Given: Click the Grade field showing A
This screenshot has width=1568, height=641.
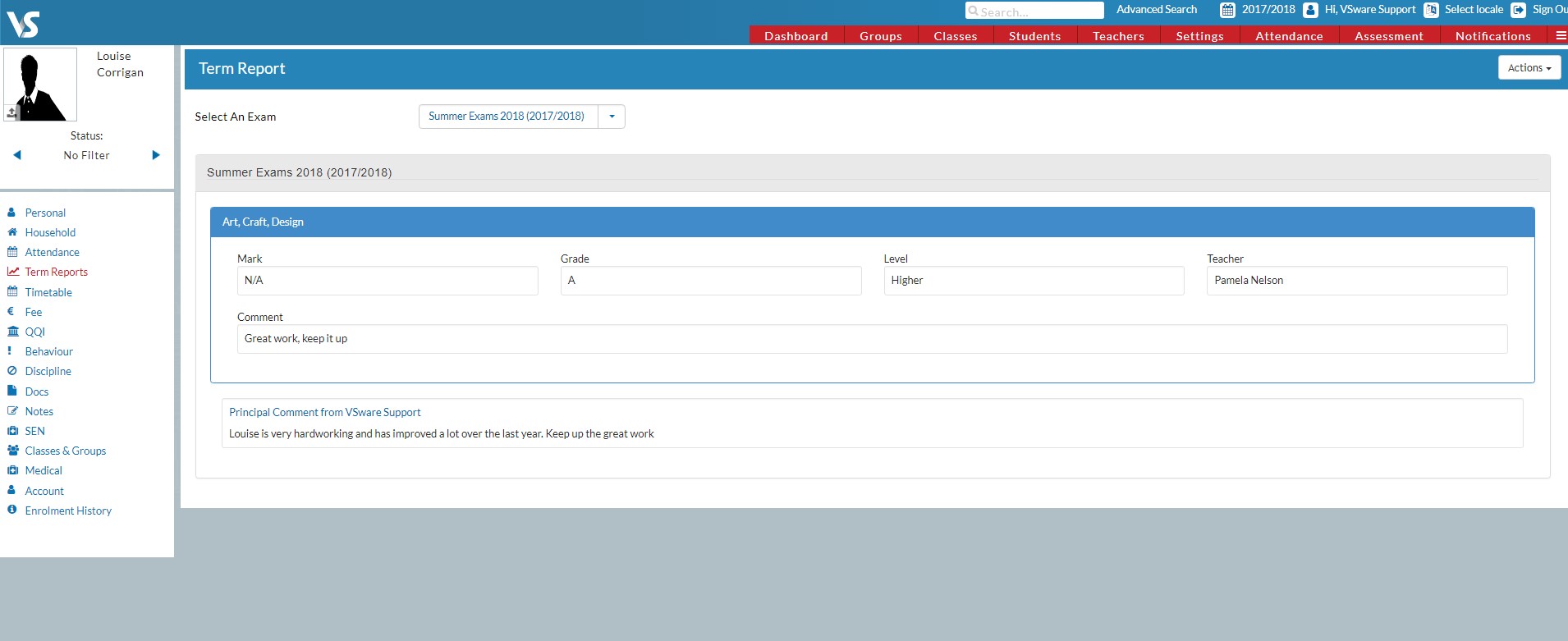Looking at the screenshot, I should [x=711, y=281].
